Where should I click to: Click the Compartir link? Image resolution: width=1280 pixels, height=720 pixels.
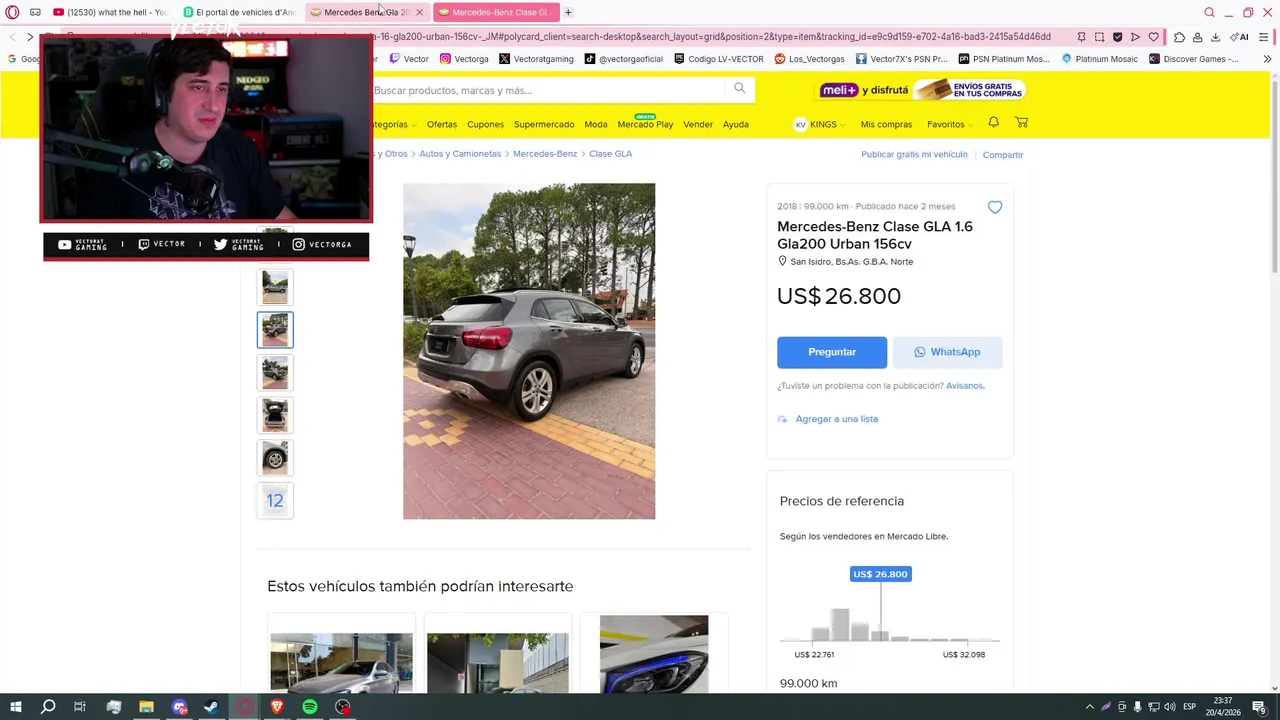coord(1003,155)
